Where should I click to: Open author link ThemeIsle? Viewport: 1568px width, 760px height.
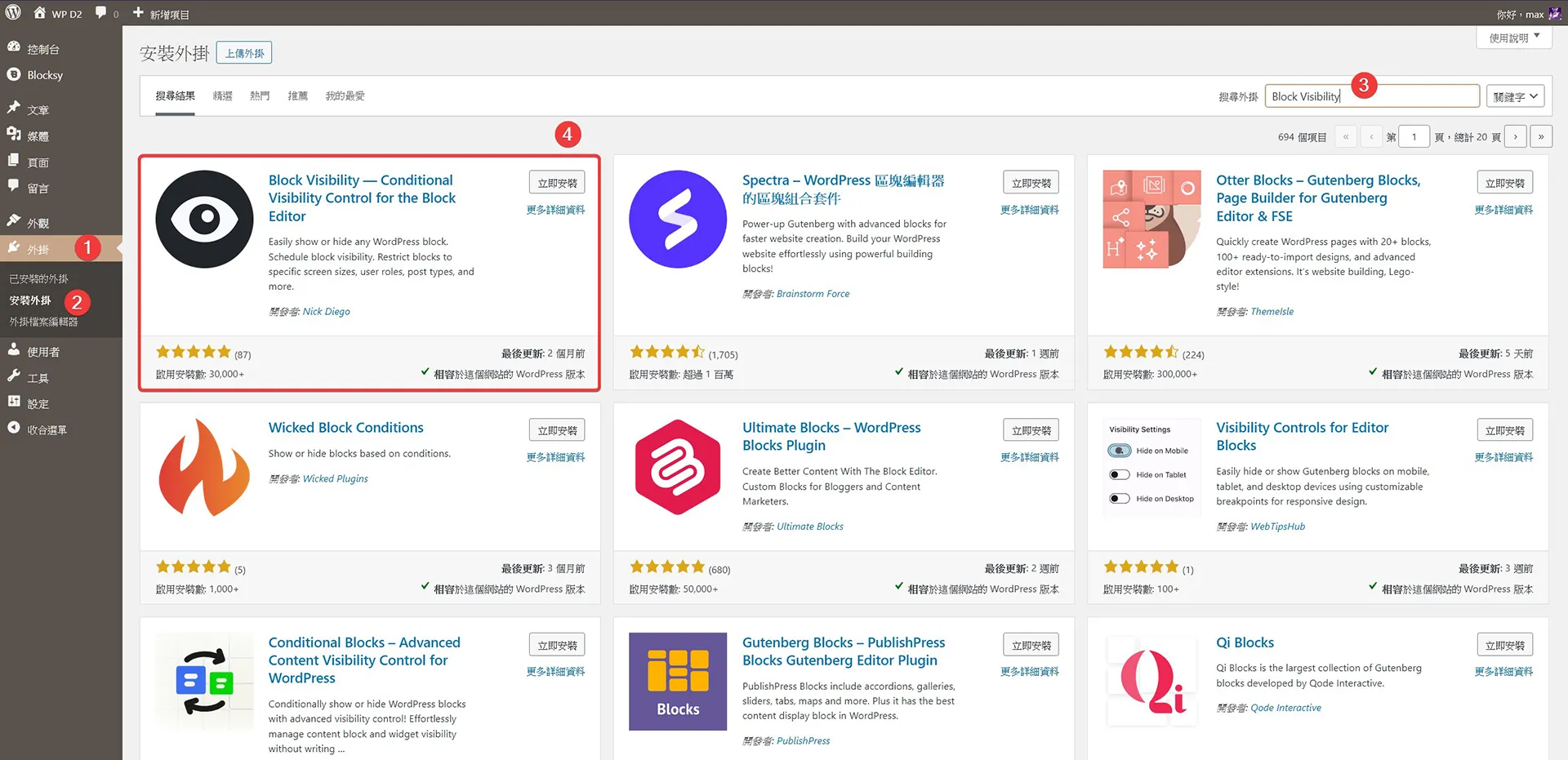[x=1272, y=311]
